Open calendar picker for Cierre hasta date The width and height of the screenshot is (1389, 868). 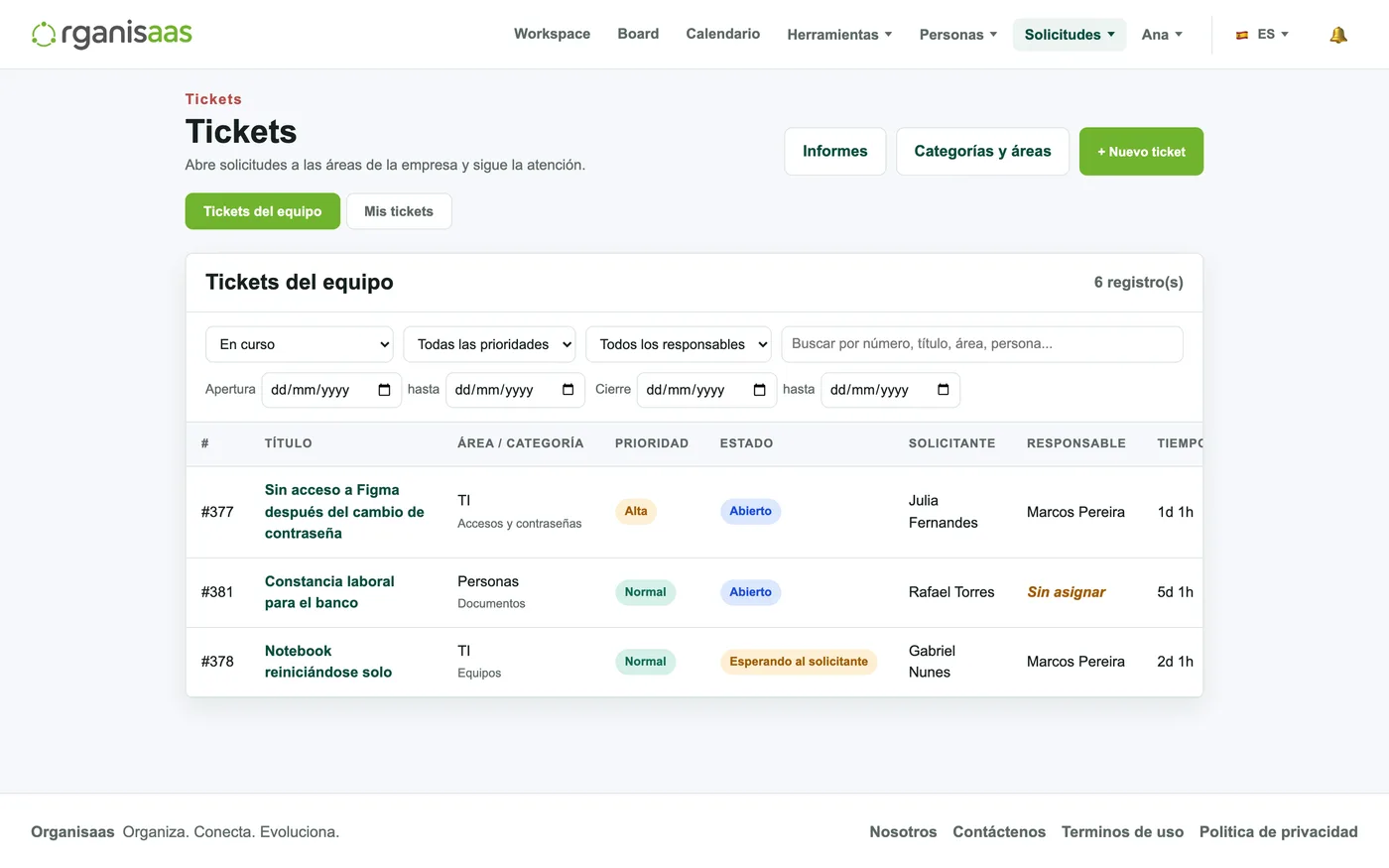[943, 390]
